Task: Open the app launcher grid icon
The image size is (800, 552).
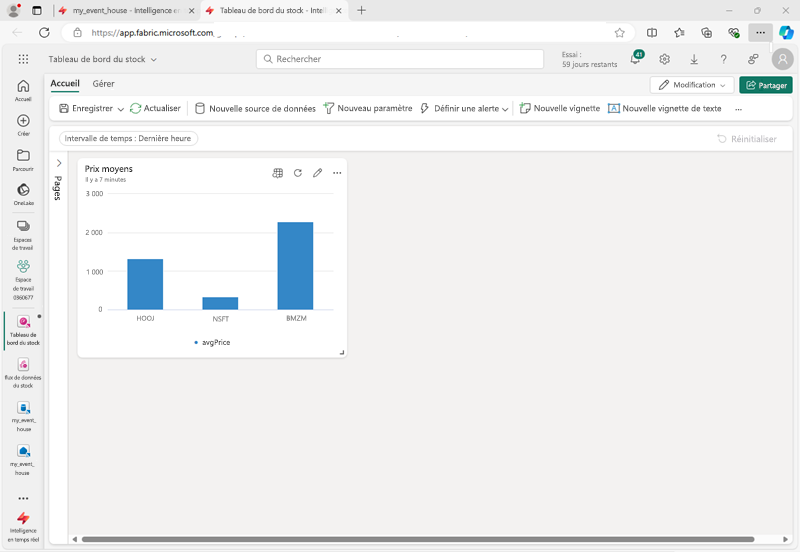Action: [x=23, y=59]
